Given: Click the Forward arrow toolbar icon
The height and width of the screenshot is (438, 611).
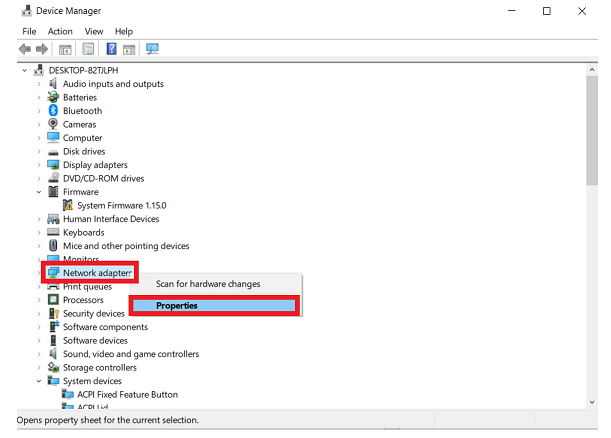Looking at the screenshot, I should [x=42, y=49].
